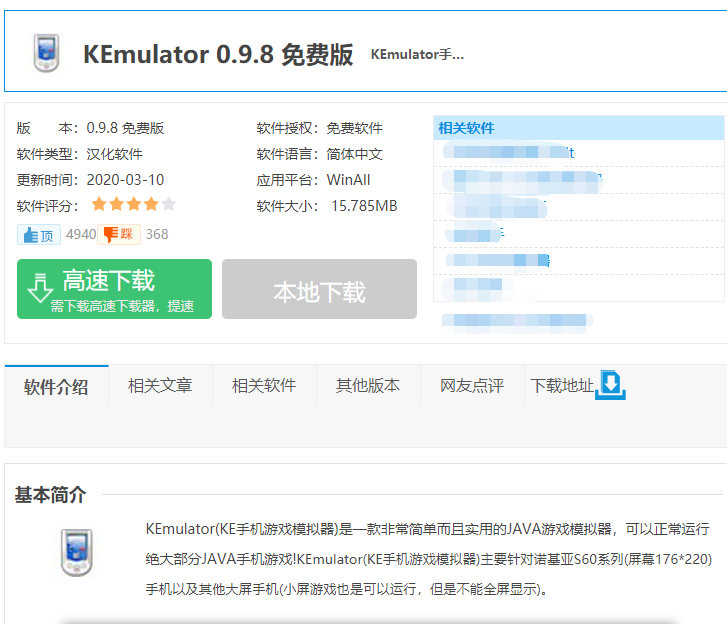The image size is (727, 624).
Task: Click the 软件语言 value 简体中文
Action: (354, 154)
